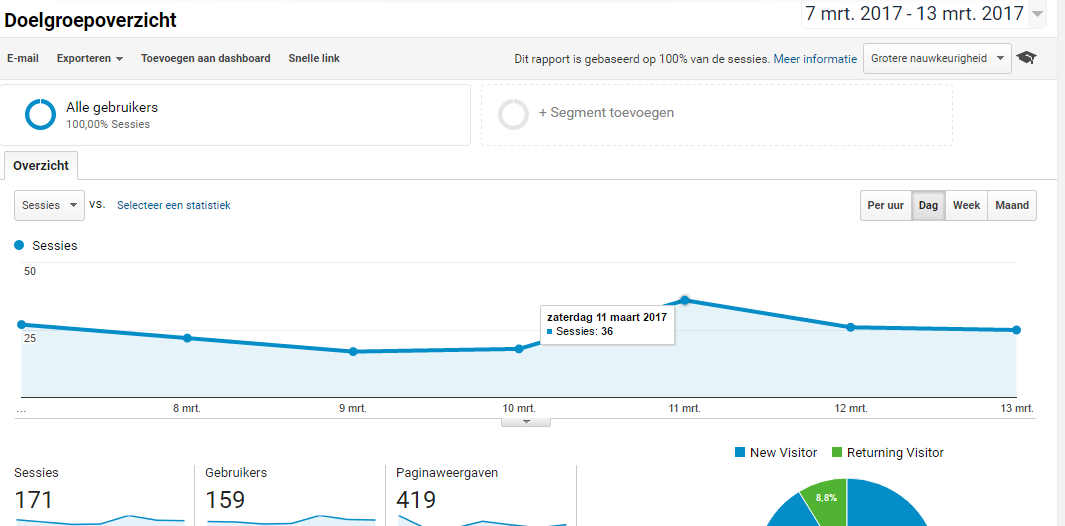Open the Exporteren dropdown
The image size is (1065, 526).
coord(90,58)
